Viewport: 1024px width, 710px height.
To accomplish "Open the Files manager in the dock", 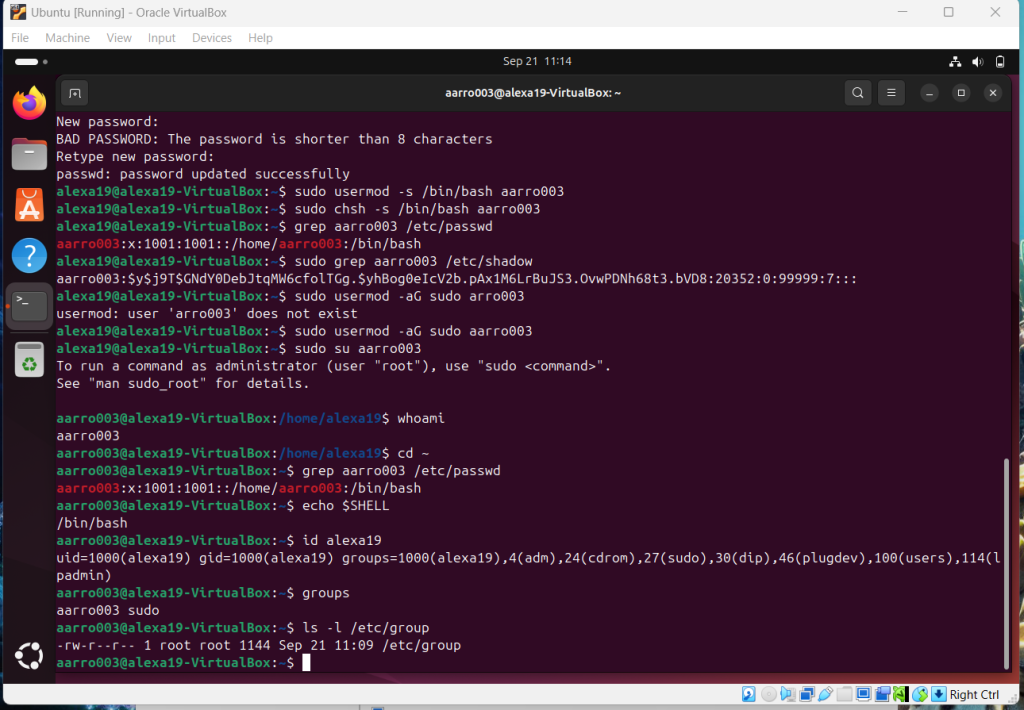I will 29,154.
